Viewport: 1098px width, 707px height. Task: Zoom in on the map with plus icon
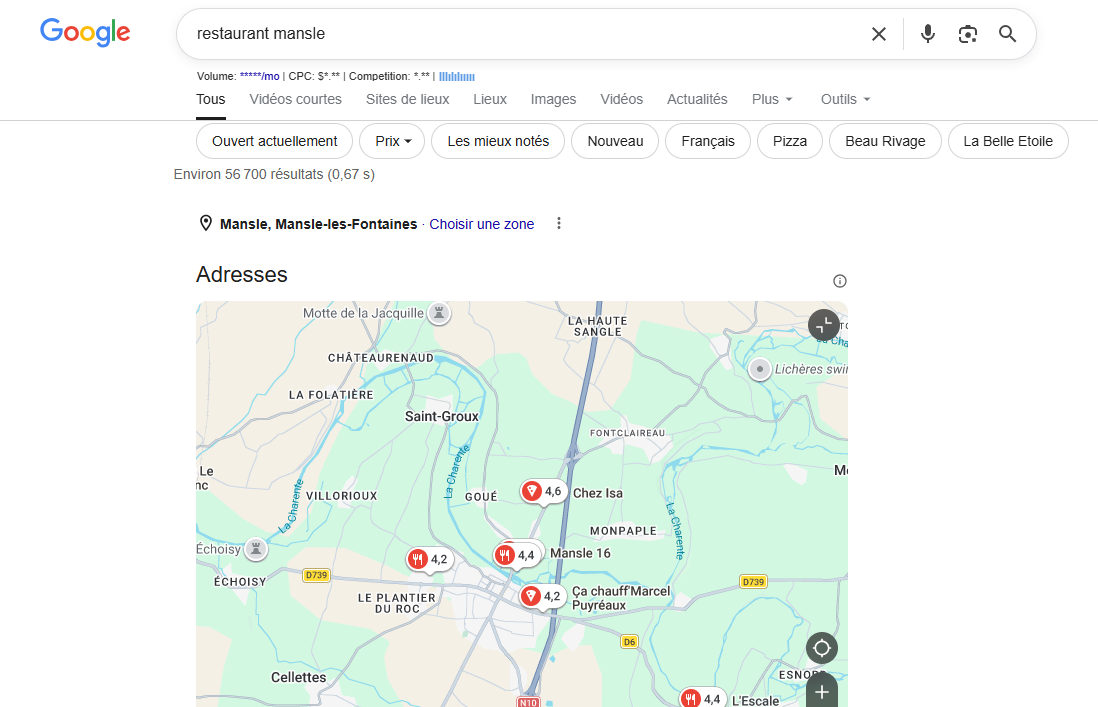(x=822, y=691)
